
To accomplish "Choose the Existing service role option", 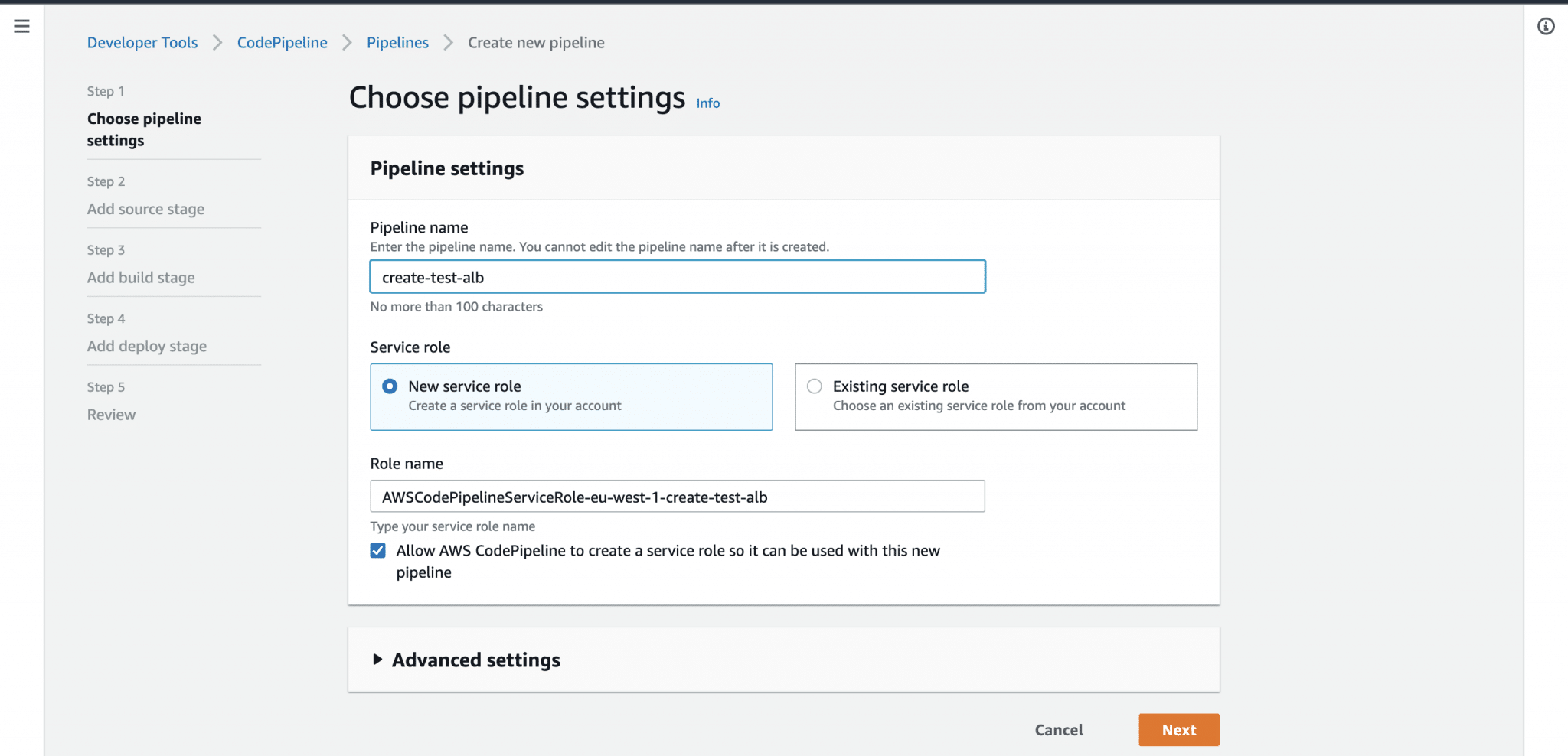I will (814, 386).
